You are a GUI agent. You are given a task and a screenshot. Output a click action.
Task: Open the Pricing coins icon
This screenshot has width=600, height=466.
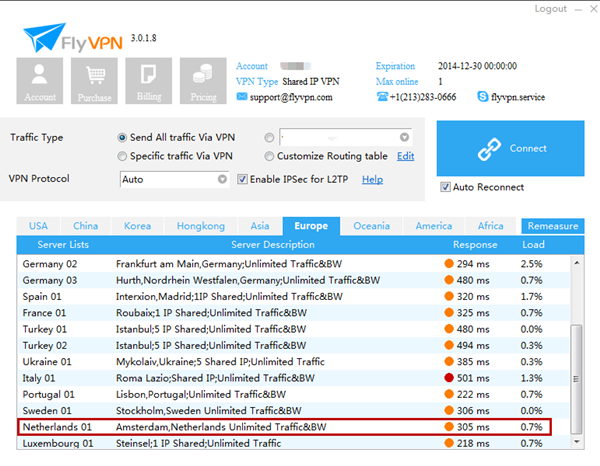(x=203, y=81)
